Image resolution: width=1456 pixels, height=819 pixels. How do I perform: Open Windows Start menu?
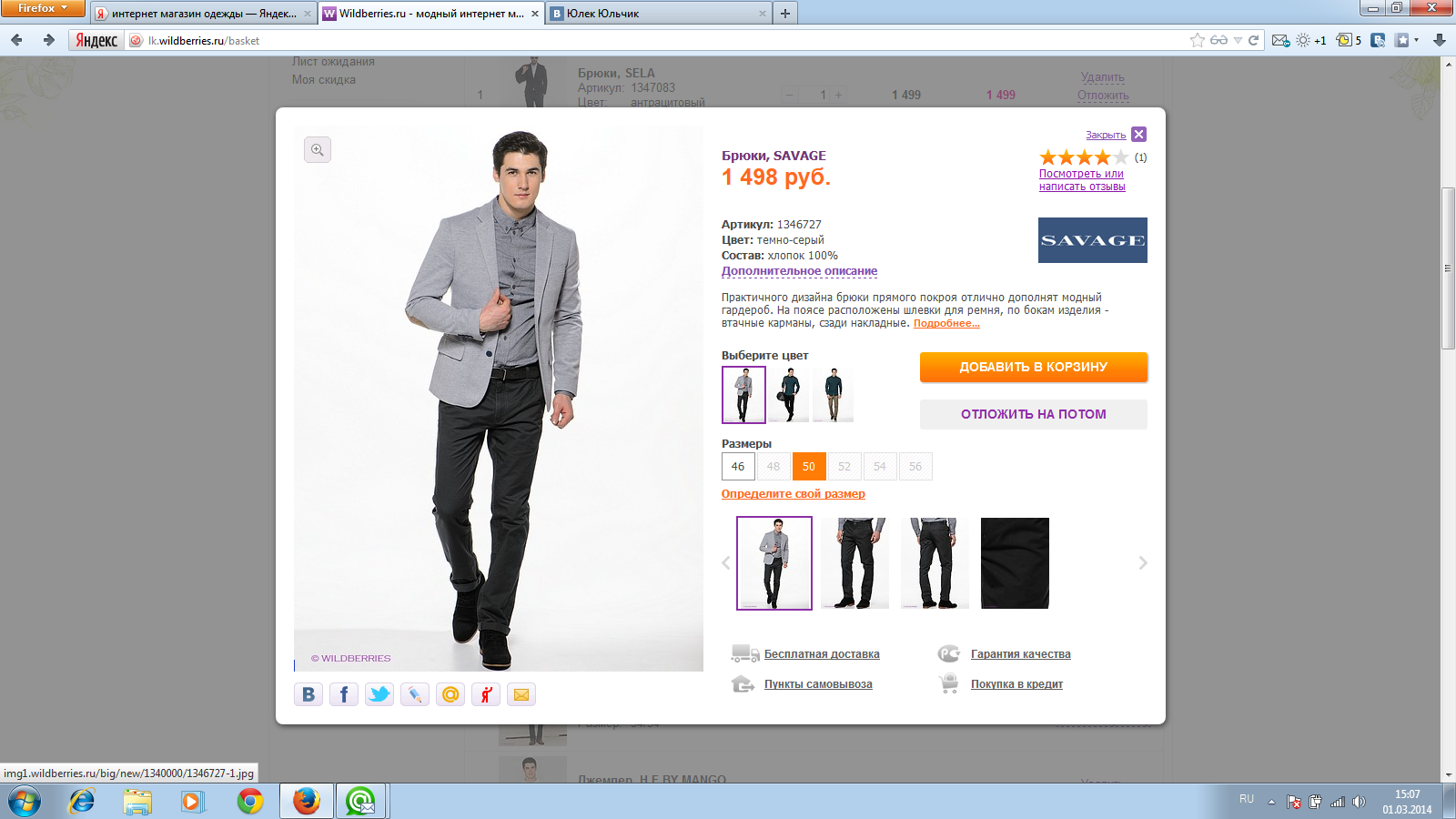point(25,802)
